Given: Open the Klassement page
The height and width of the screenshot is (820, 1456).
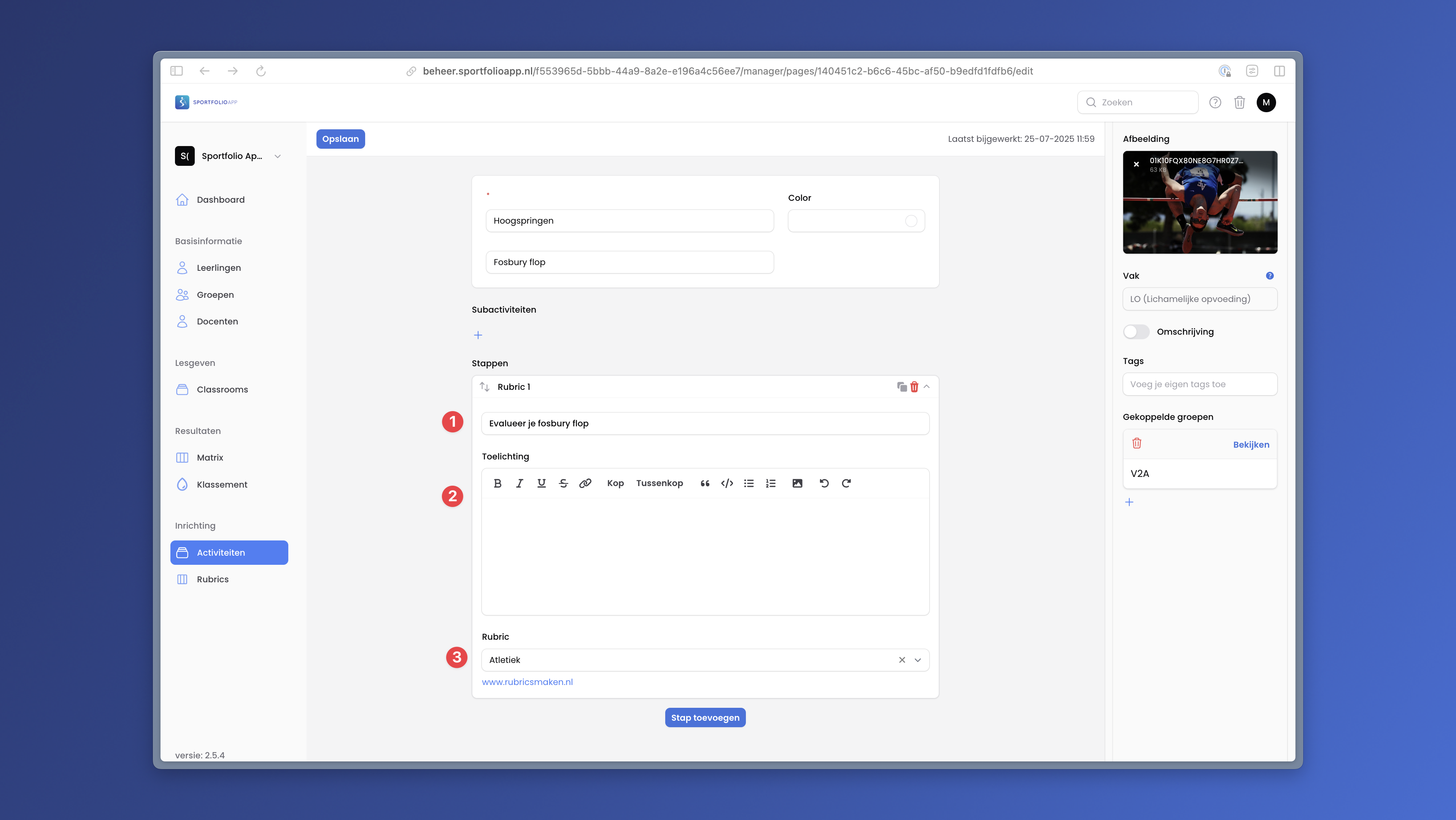Looking at the screenshot, I should [222, 484].
